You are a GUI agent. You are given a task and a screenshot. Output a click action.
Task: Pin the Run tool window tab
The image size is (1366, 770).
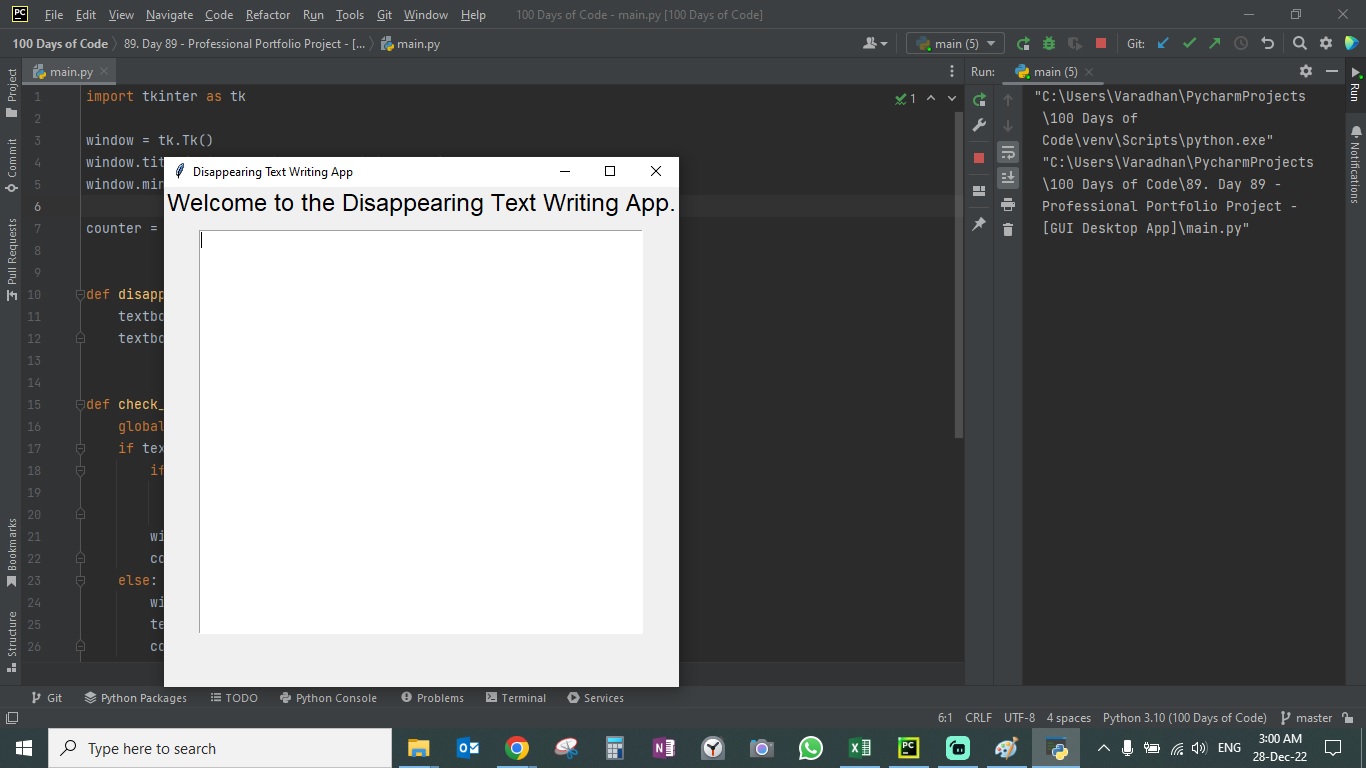[x=979, y=224]
